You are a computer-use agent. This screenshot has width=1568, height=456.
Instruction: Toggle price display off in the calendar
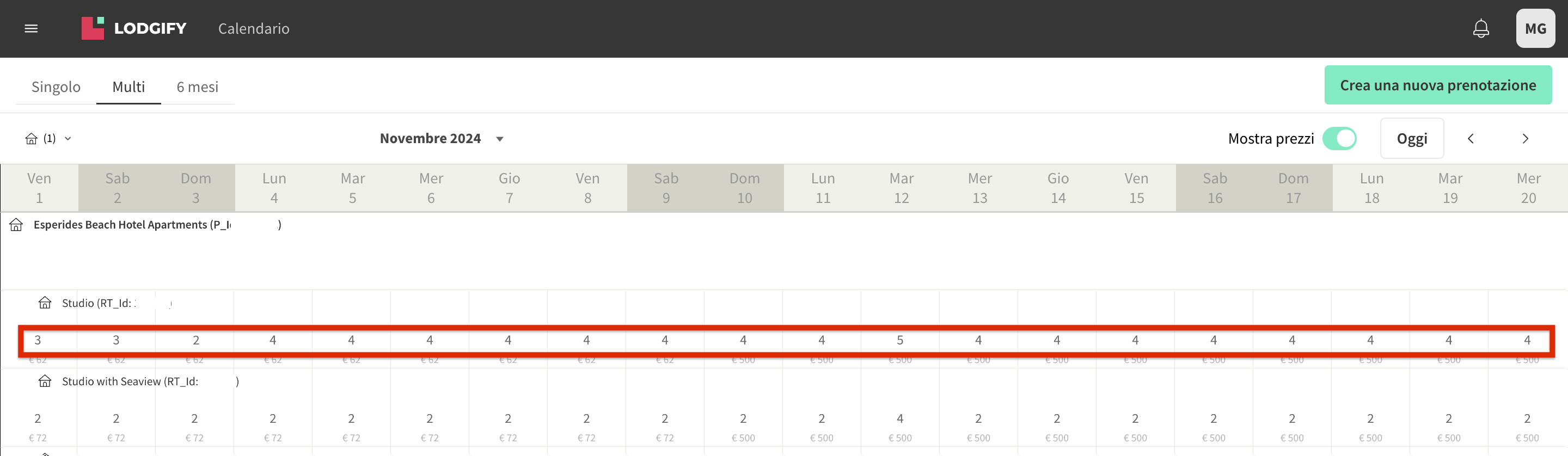coord(1340,138)
